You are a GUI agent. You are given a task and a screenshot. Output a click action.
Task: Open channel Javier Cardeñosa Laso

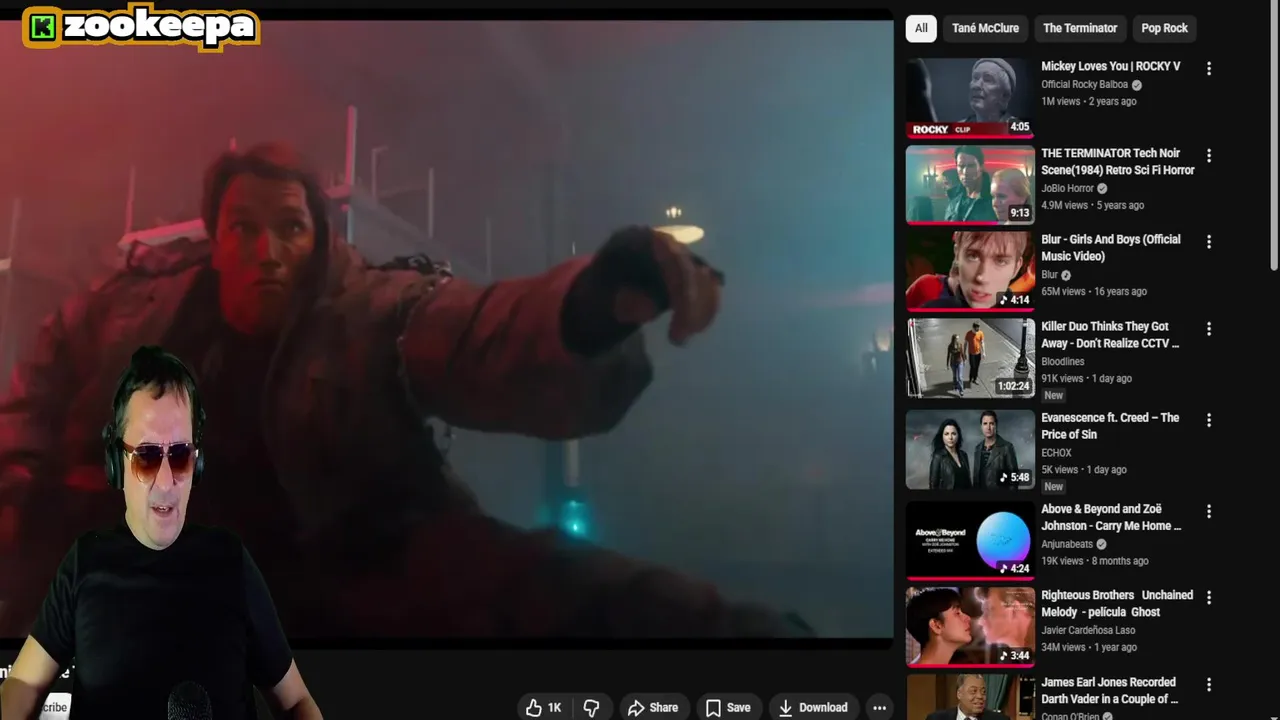tap(1088, 630)
